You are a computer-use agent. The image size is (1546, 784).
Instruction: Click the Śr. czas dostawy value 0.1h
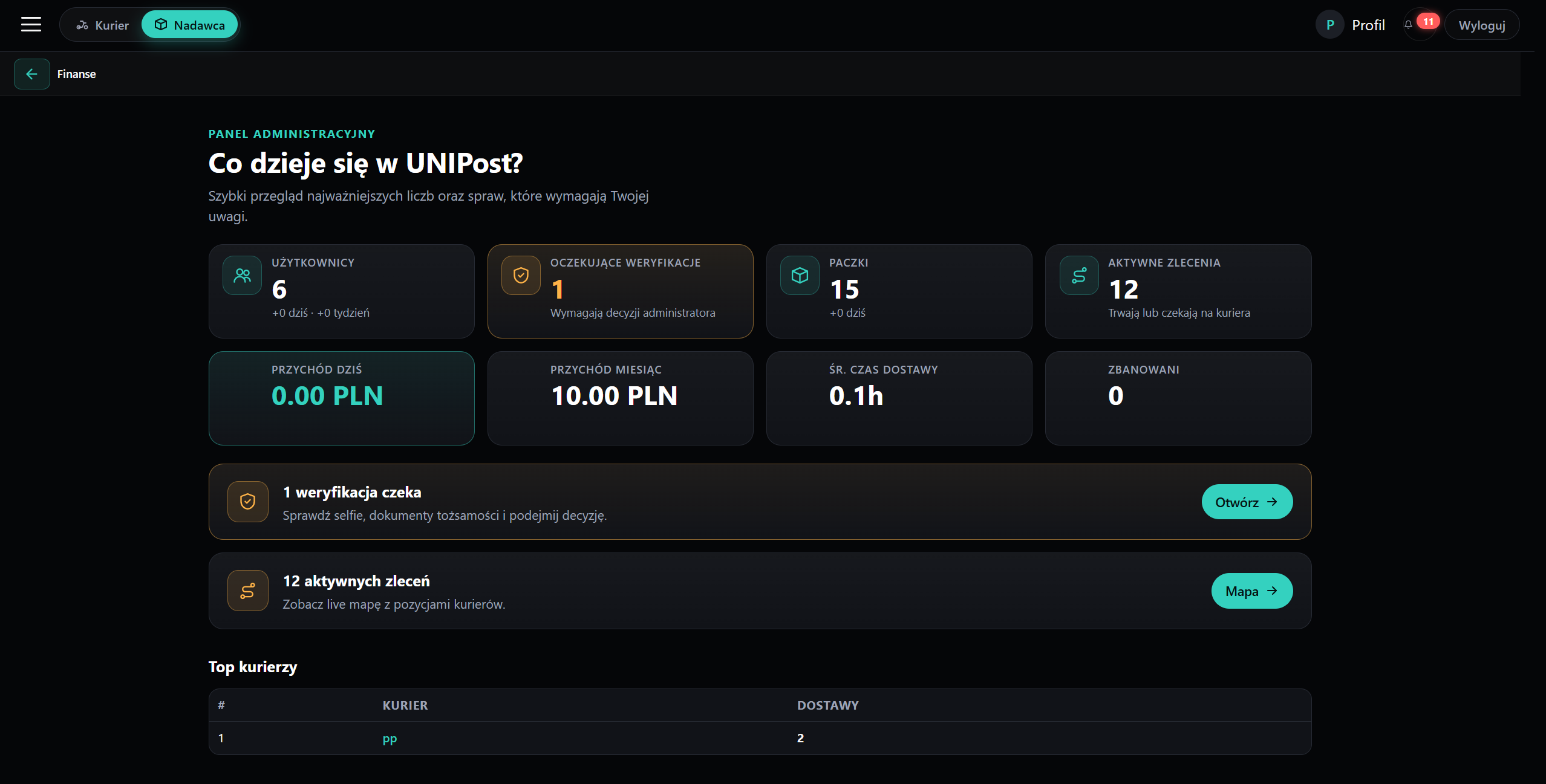point(856,396)
